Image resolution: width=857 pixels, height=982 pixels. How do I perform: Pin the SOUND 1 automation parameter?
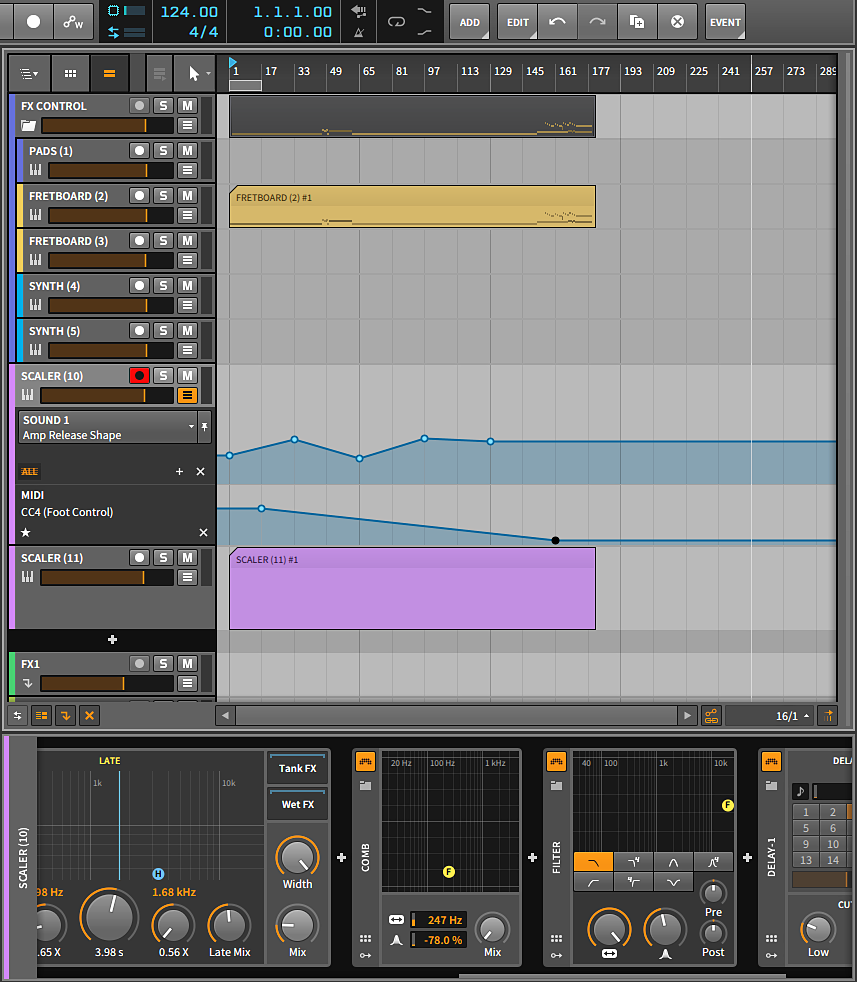204,427
